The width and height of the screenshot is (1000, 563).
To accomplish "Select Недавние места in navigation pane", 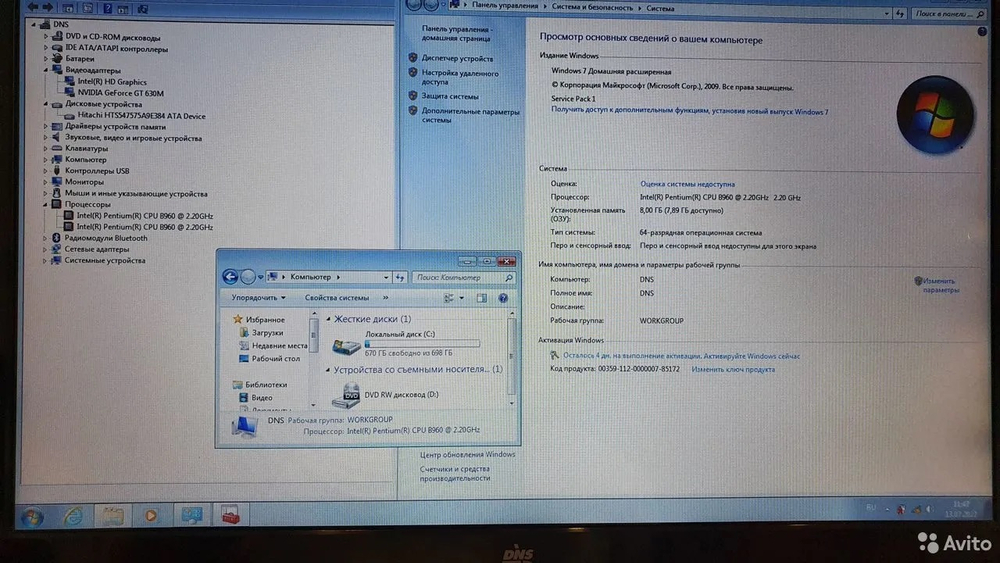I will pos(279,346).
